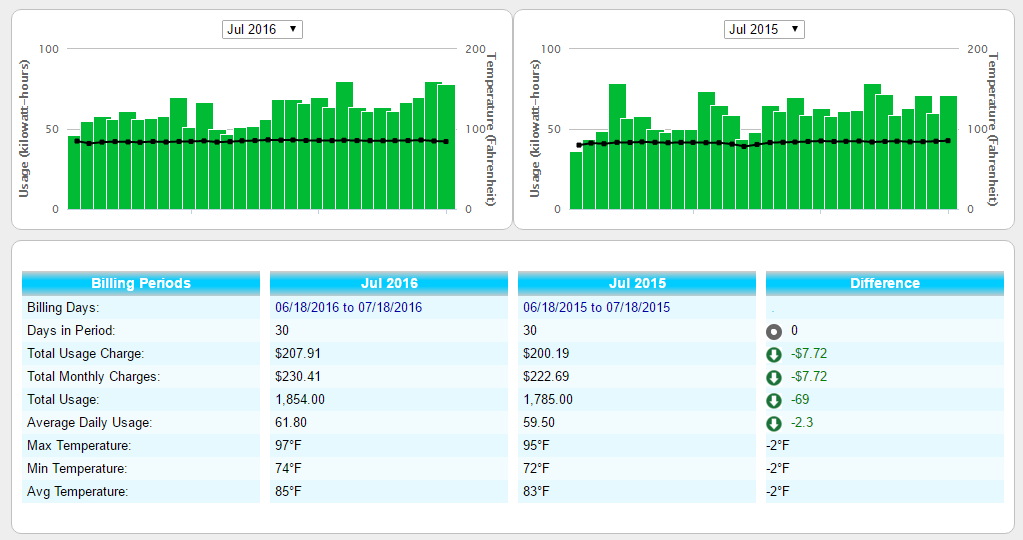Viewport: 1023px width, 540px height.
Task: Click the first usage bar in the Jul 2015 chart
Action: [576, 181]
